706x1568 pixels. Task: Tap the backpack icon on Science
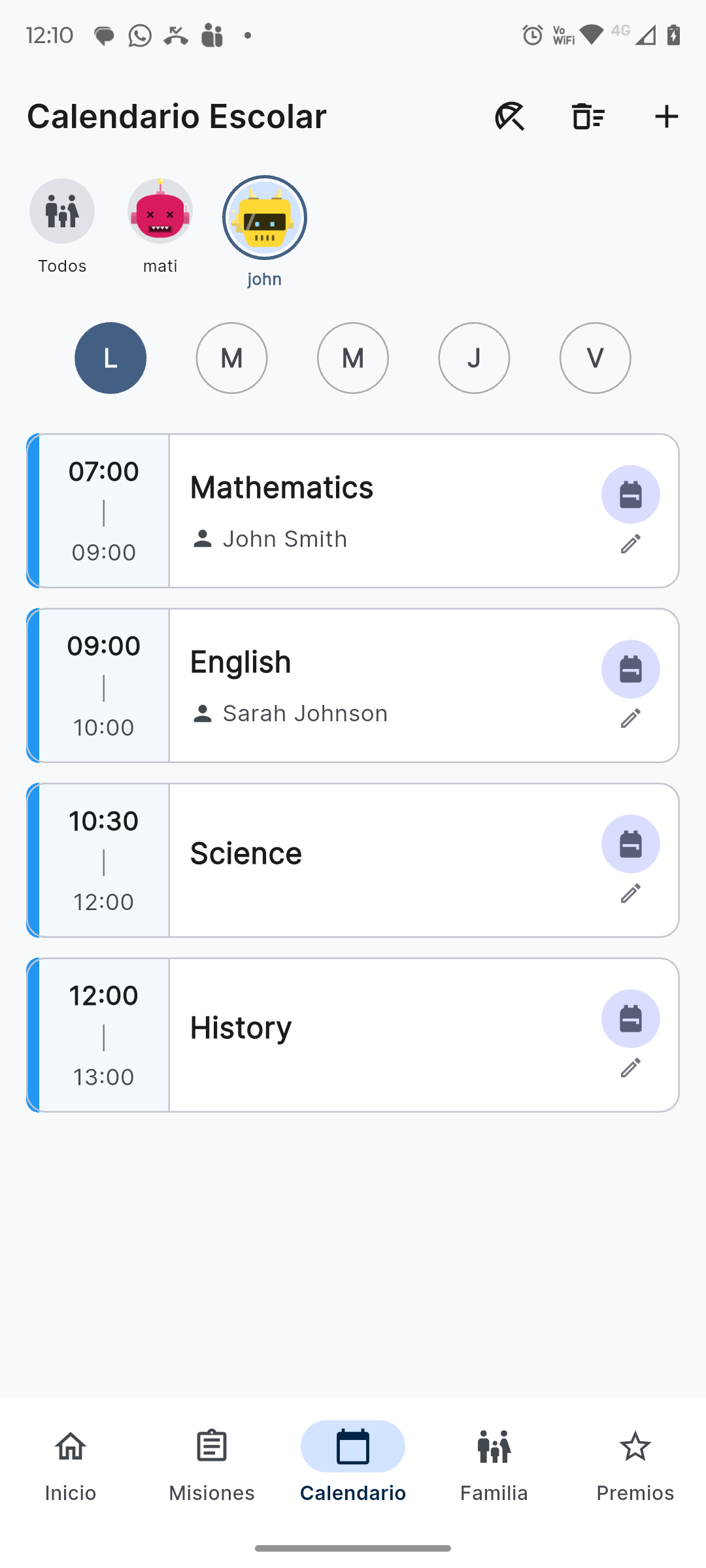[630, 844]
